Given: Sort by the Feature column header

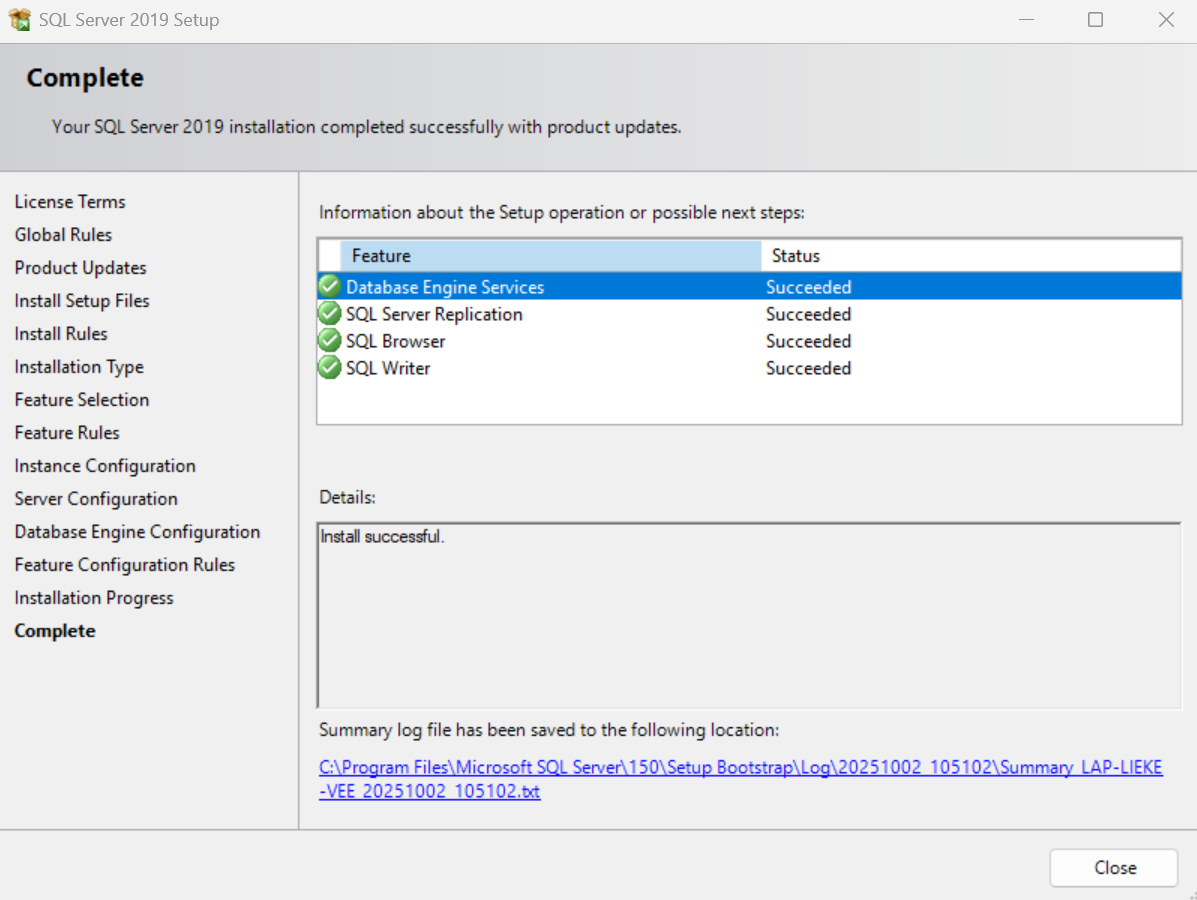Looking at the screenshot, I should (550, 256).
